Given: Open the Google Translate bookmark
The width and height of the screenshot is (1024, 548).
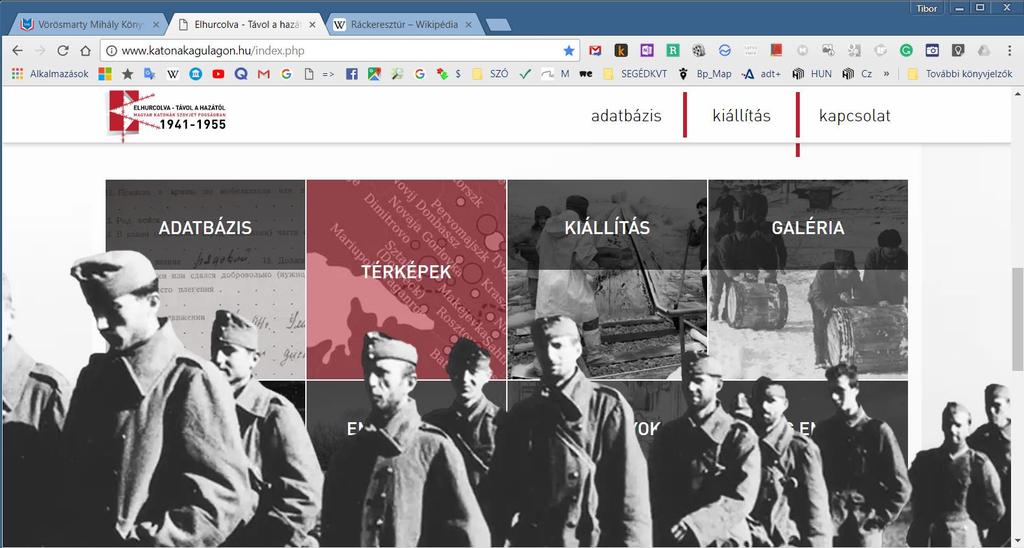Looking at the screenshot, I should pyautogui.click(x=150, y=74).
